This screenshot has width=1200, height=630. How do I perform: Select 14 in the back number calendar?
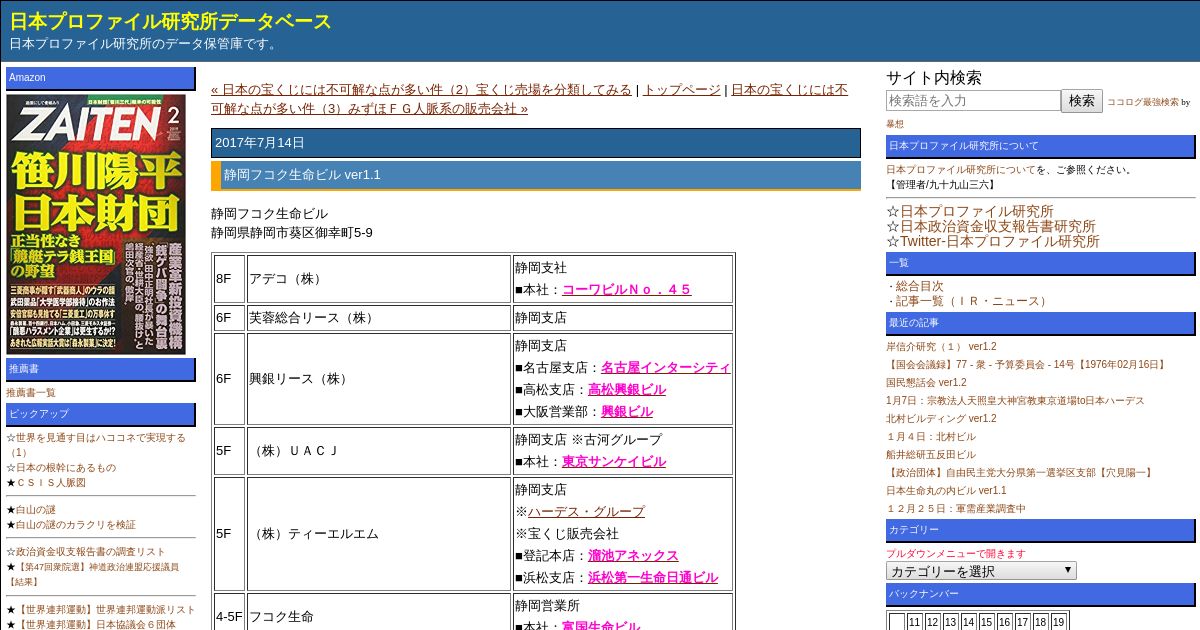tap(969, 622)
